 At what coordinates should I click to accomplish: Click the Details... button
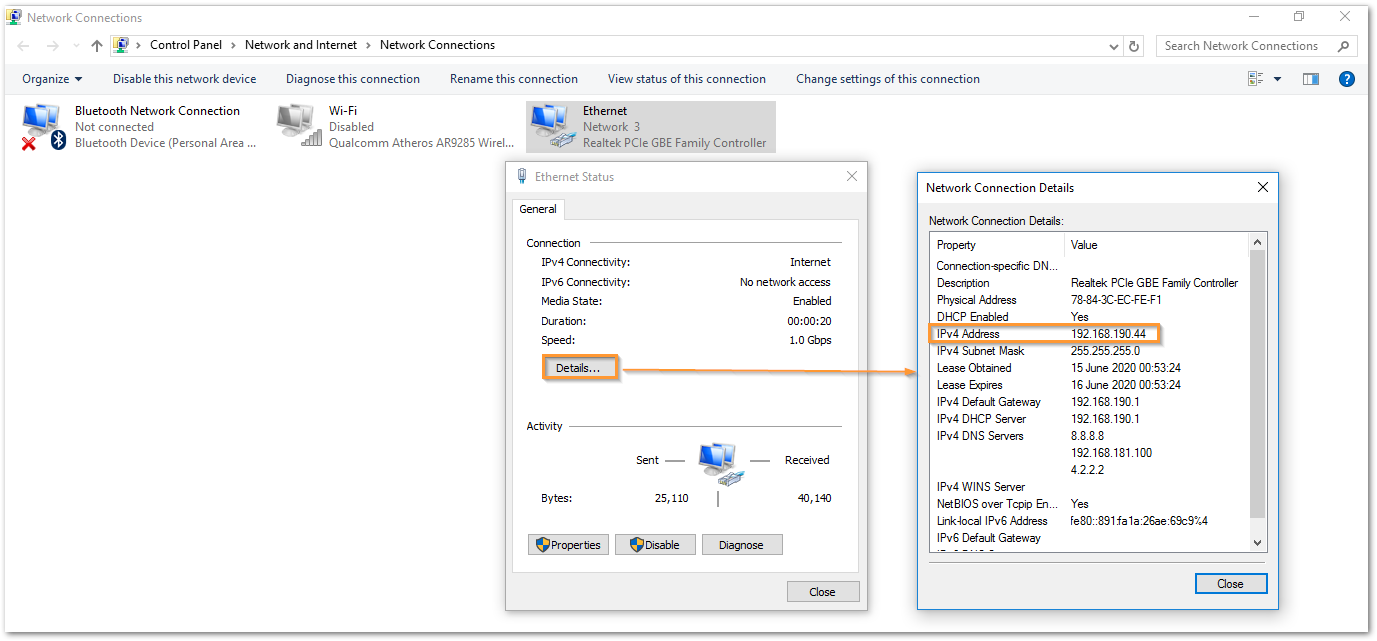(x=579, y=368)
